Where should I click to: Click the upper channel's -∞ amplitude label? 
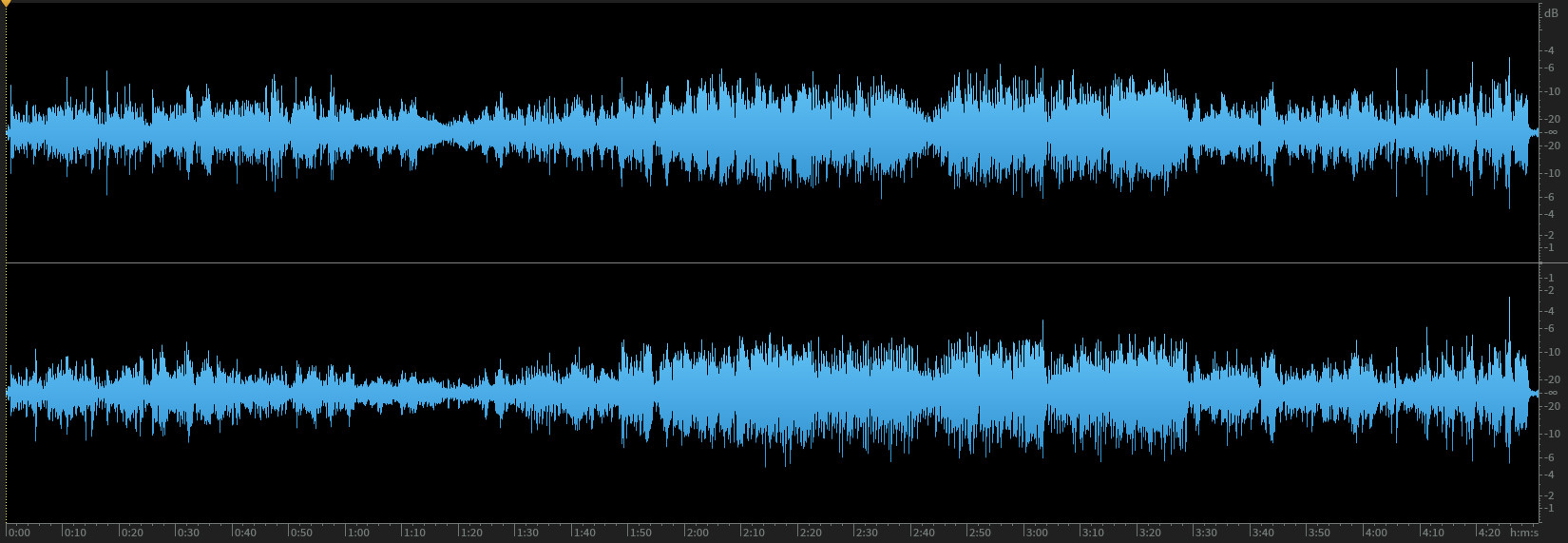point(1551,131)
